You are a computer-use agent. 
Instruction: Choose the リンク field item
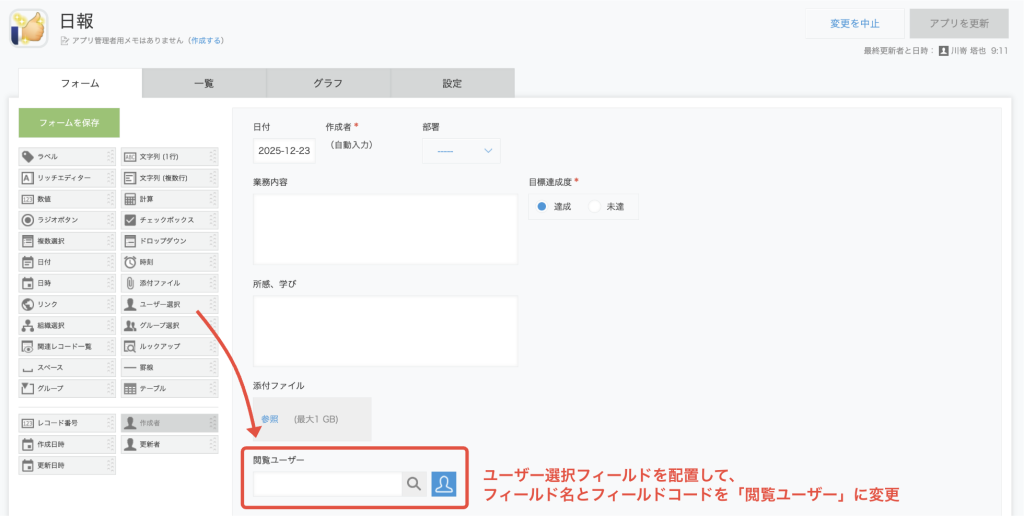tap(67, 304)
